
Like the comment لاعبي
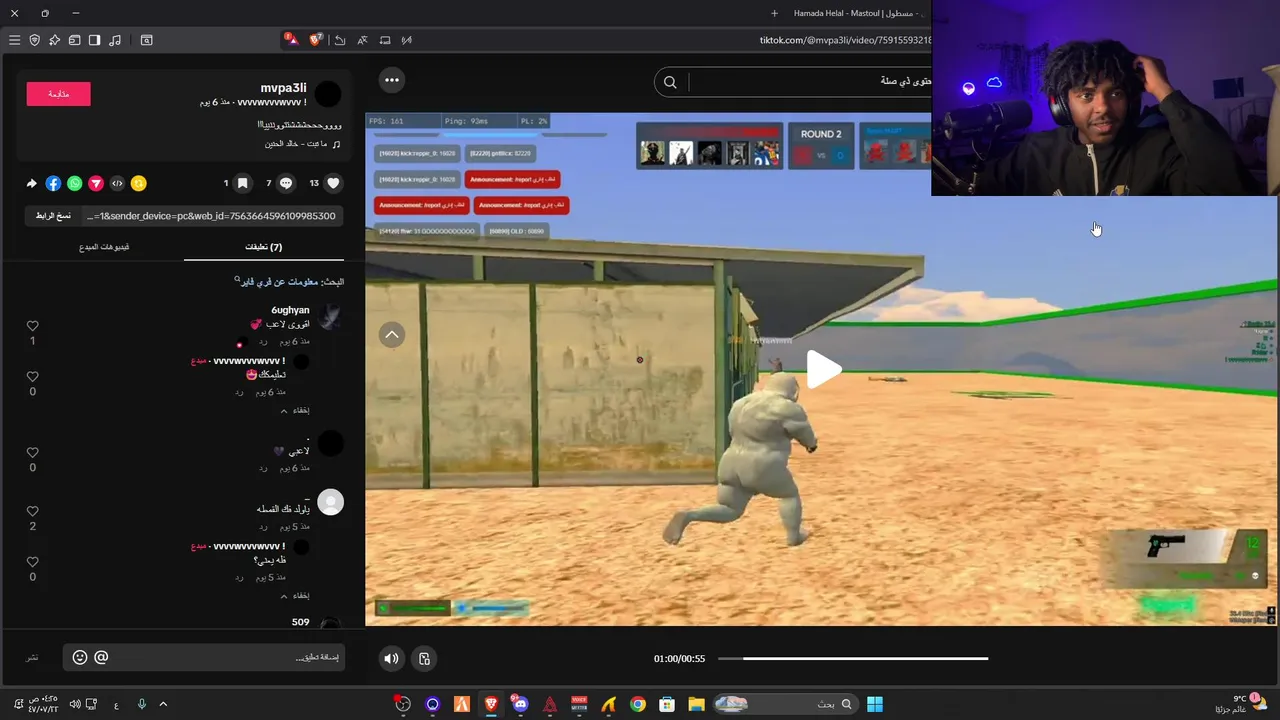(32, 453)
